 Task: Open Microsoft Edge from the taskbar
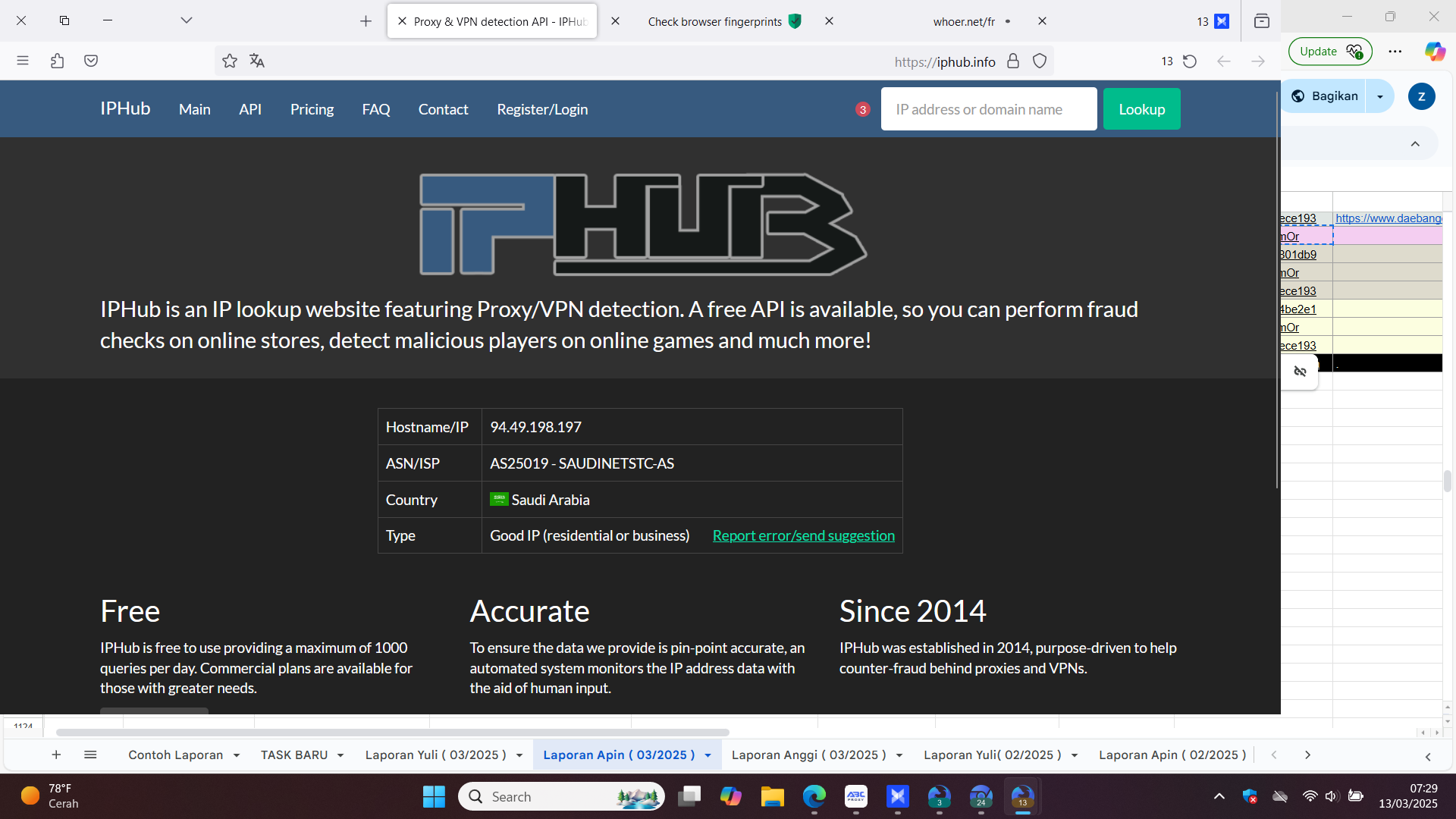pos(814,796)
